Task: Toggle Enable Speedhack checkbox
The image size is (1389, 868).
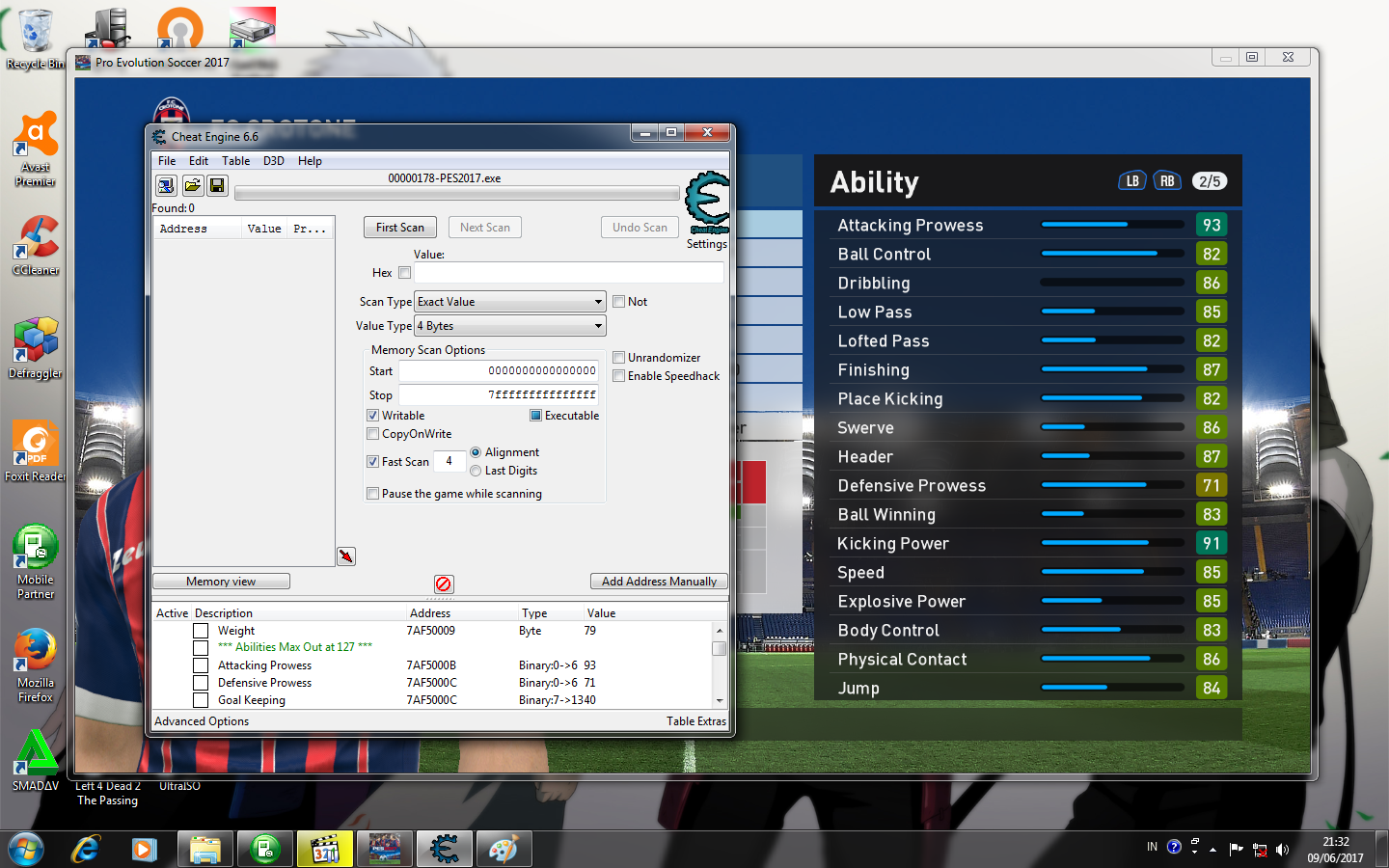Action: pos(619,376)
